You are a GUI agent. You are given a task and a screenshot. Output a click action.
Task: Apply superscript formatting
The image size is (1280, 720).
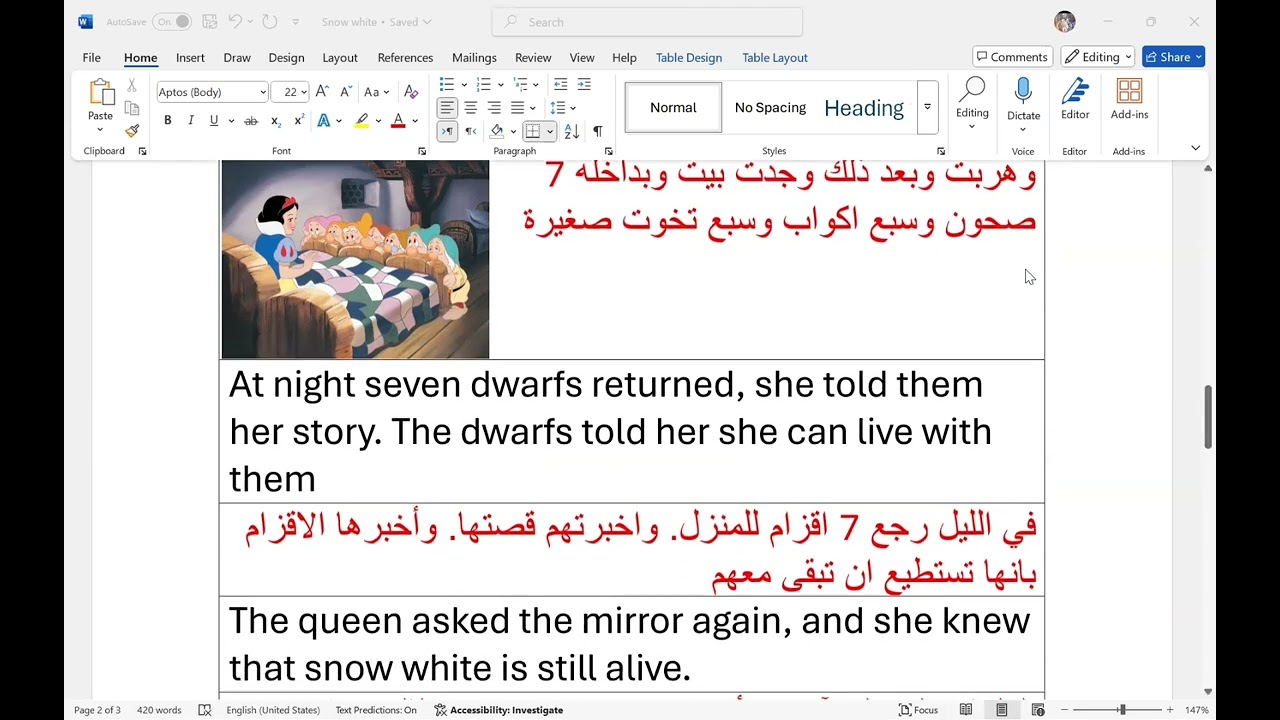tap(299, 121)
